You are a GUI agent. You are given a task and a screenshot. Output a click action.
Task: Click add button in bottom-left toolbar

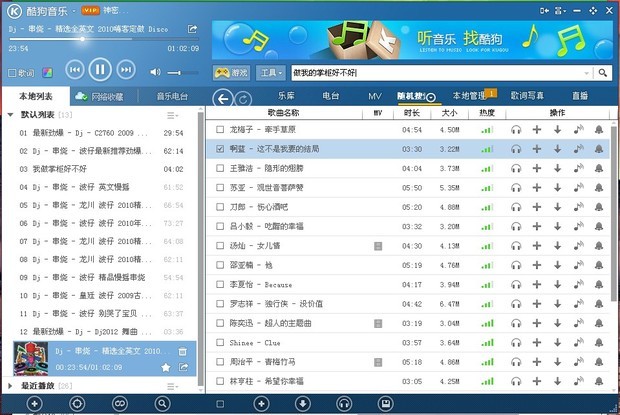point(35,404)
